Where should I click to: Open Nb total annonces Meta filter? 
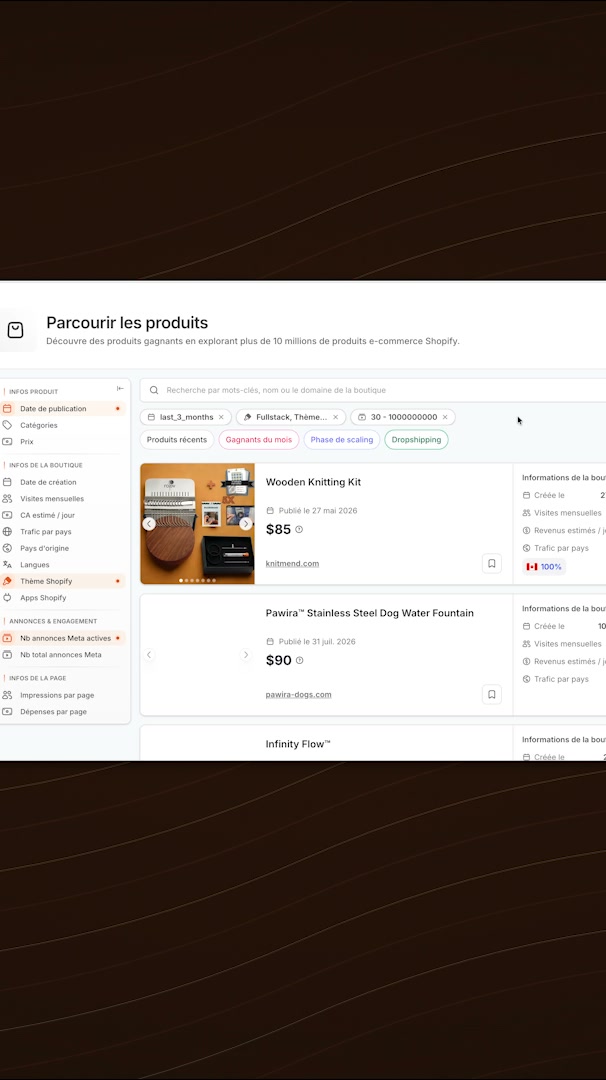tap(63, 655)
